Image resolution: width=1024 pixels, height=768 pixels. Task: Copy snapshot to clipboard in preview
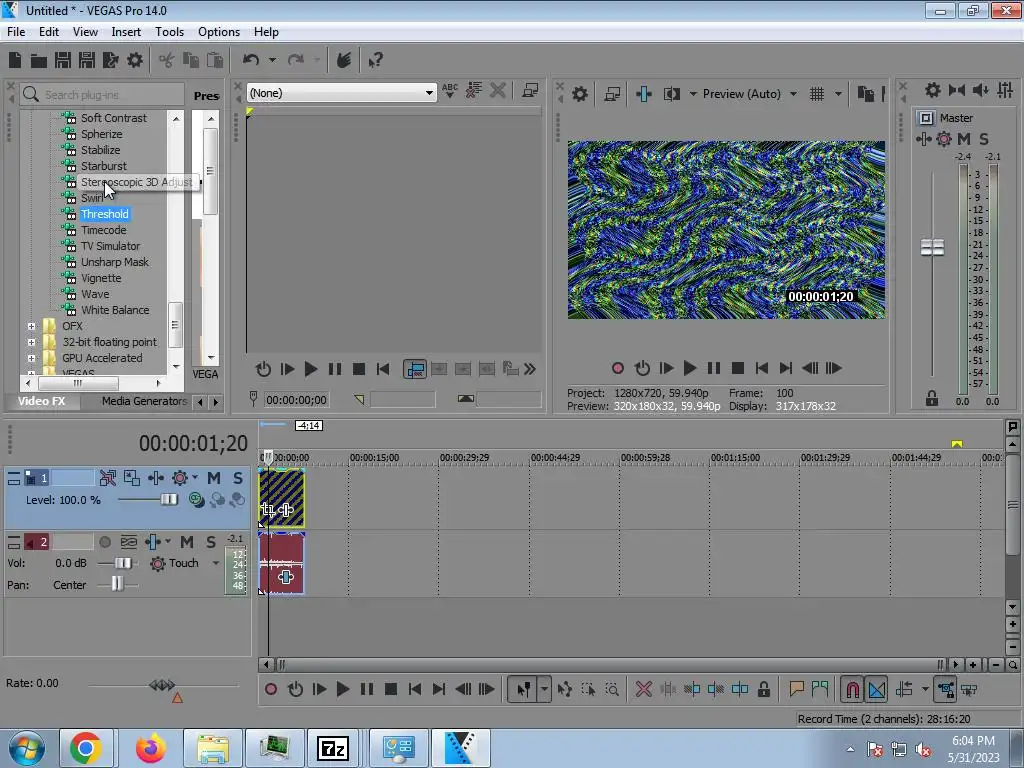pyautogui.click(x=865, y=94)
